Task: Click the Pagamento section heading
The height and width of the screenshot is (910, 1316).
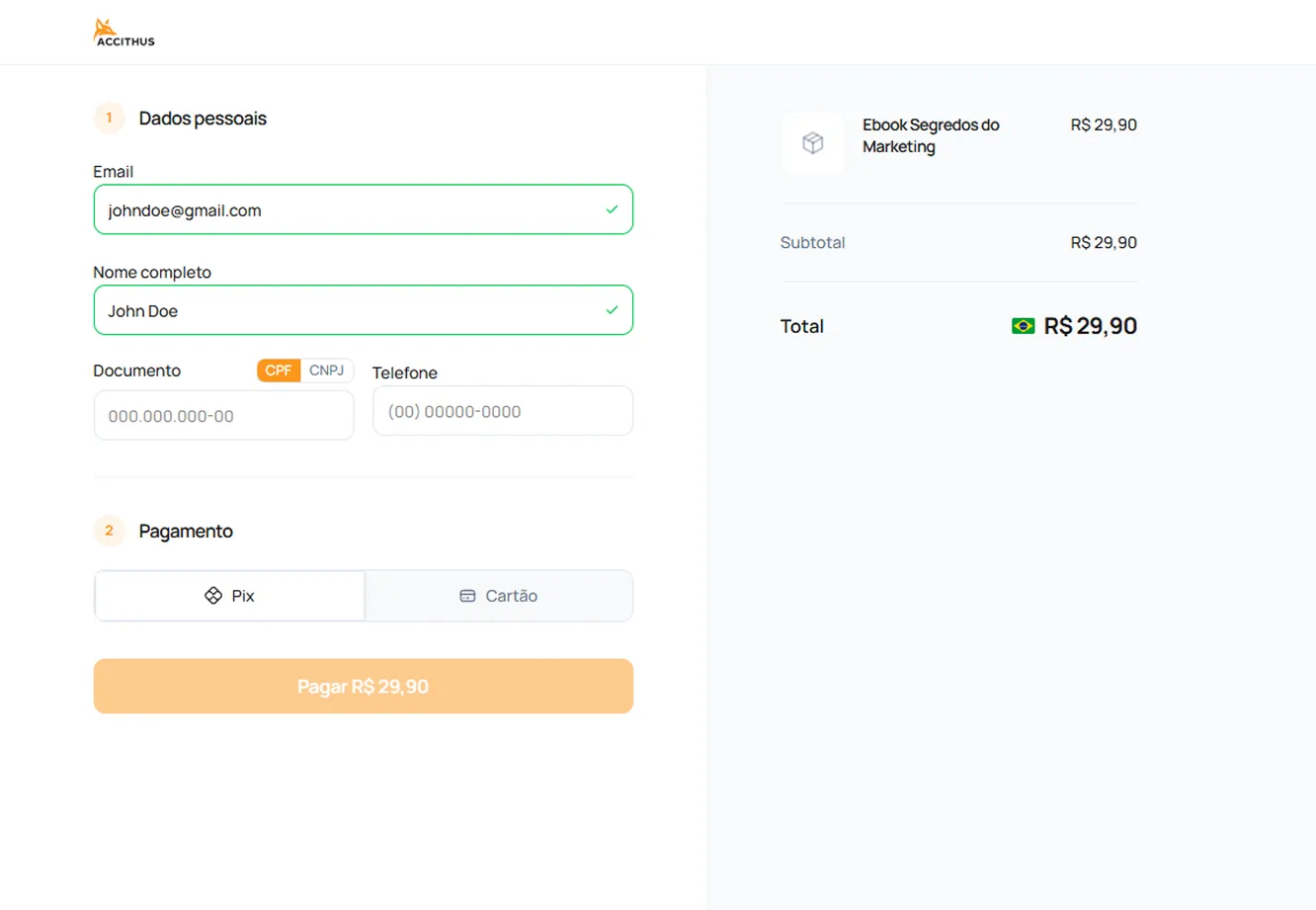Action: click(x=186, y=532)
